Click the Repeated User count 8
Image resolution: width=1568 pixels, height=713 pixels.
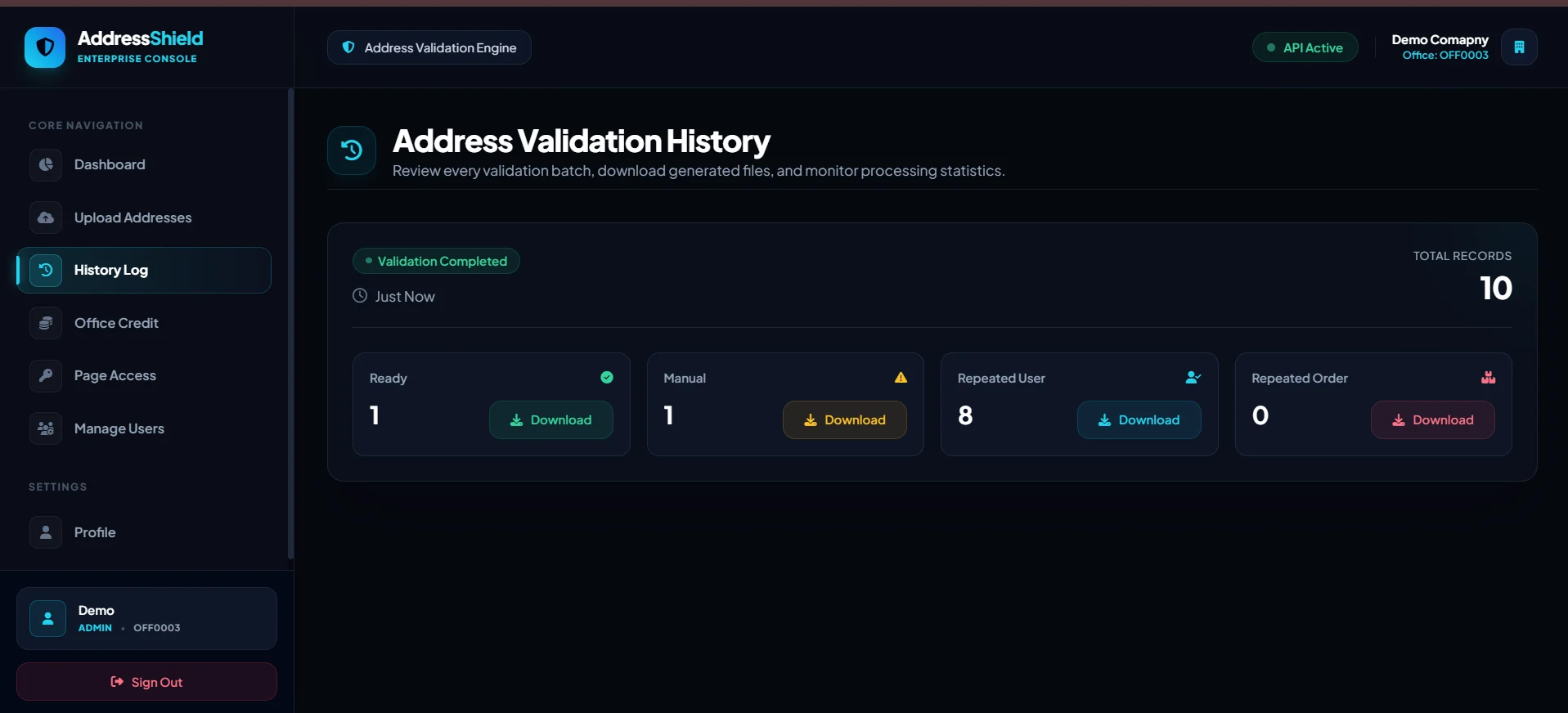[965, 415]
